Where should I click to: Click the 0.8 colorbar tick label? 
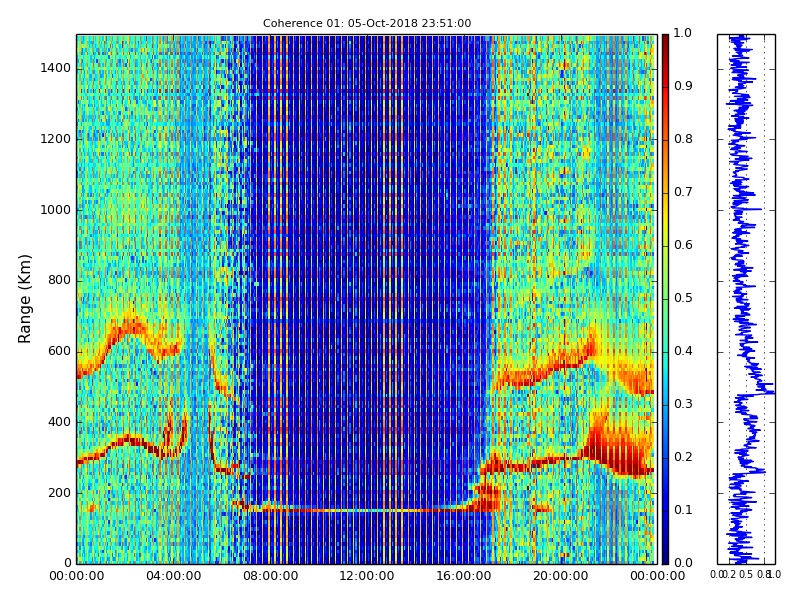coord(683,139)
